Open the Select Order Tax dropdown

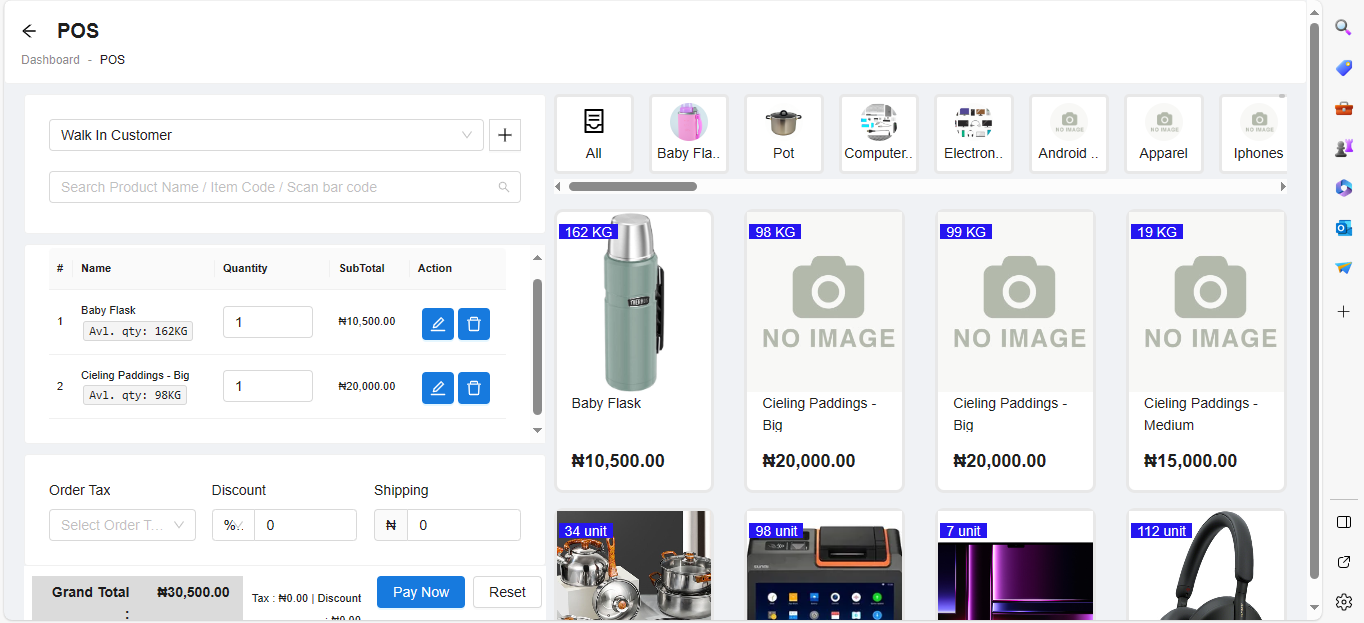[x=122, y=525]
